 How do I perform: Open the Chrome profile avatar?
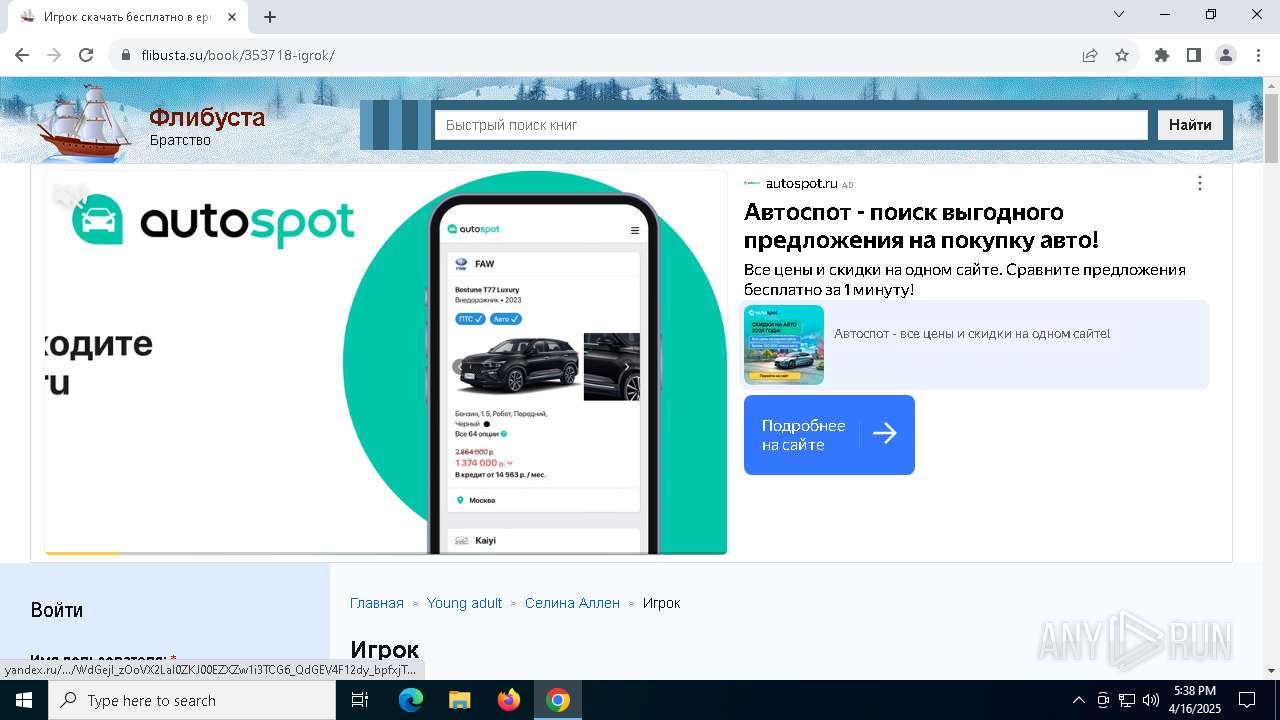1226,55
